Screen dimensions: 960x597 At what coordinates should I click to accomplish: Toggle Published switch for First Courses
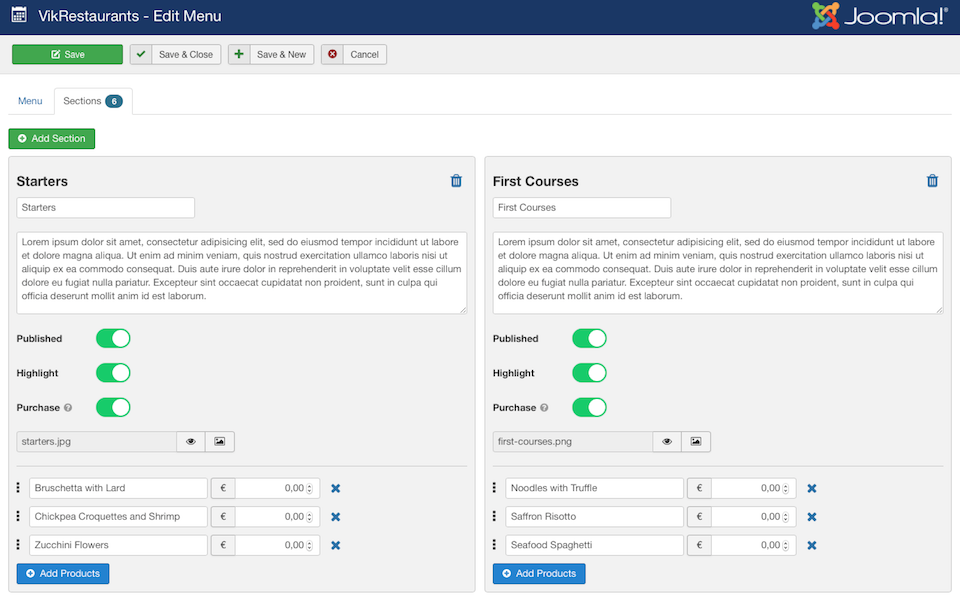(x=590, y=339)
